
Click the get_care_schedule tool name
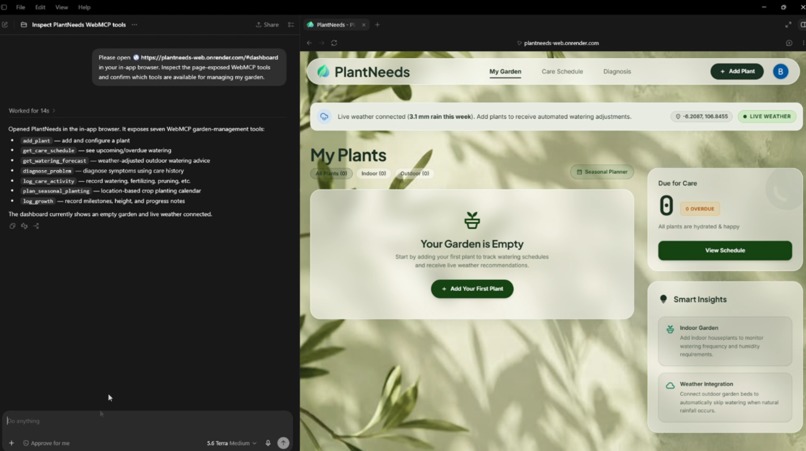pos(48,151)
